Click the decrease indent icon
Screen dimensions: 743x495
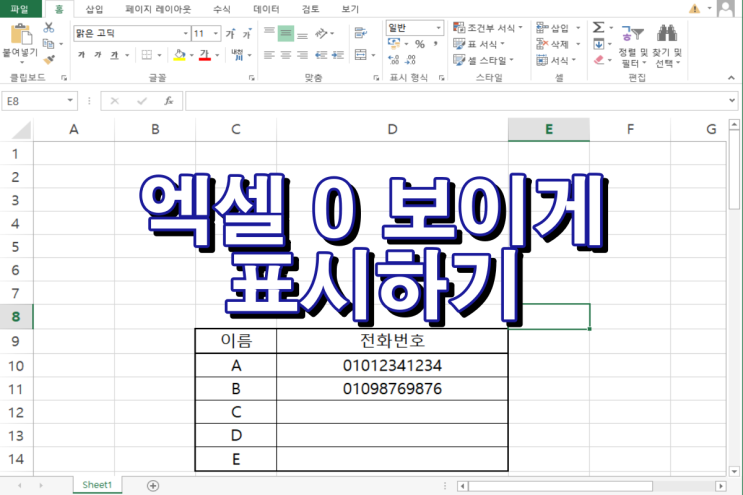coord(321,55)
